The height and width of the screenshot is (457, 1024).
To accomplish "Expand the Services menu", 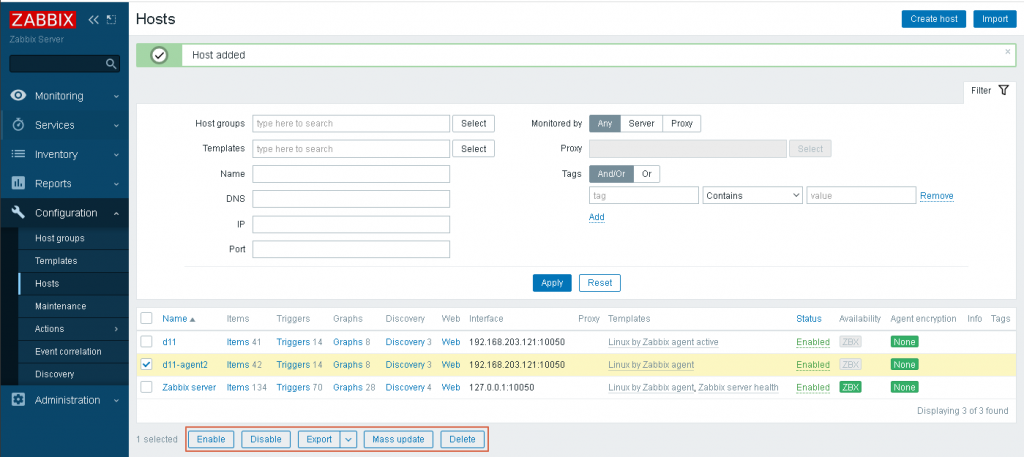I will coord(116,125).
